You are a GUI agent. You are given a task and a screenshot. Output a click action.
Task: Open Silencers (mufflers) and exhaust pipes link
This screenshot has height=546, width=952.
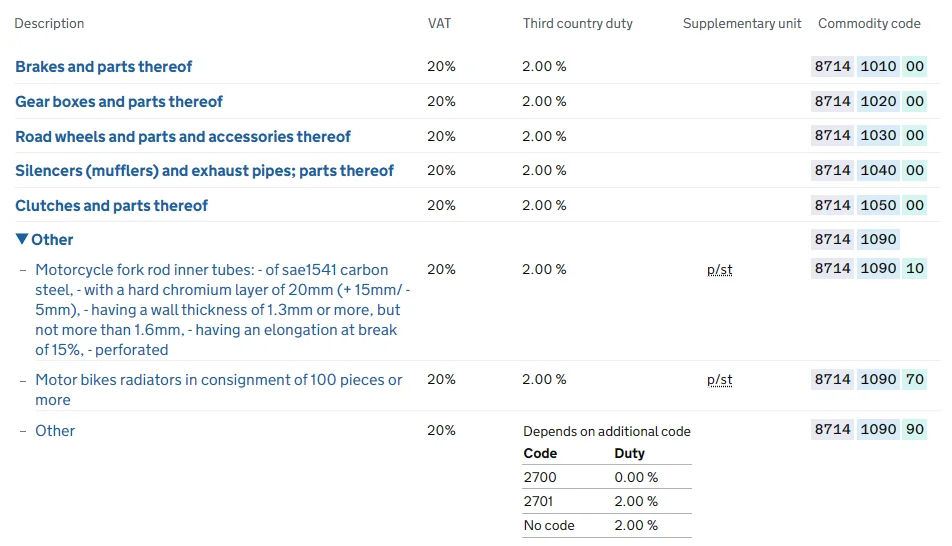204,171
